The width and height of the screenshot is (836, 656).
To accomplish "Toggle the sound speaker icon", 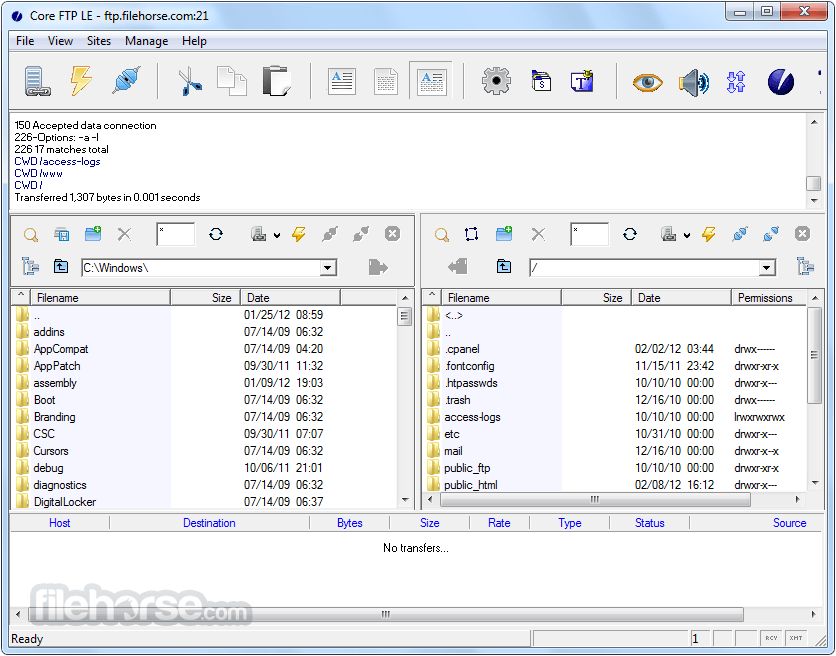I will pyautogui.click(x=693, y=82).
